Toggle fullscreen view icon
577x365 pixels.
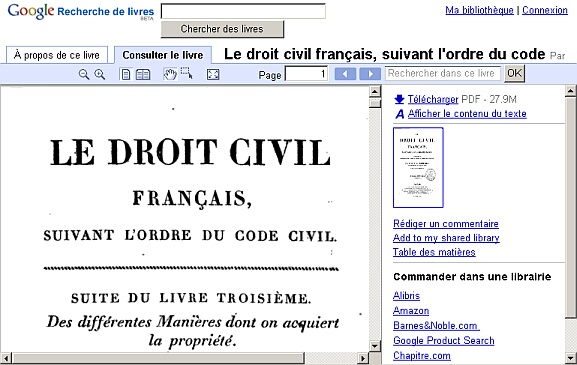point(213,74)
